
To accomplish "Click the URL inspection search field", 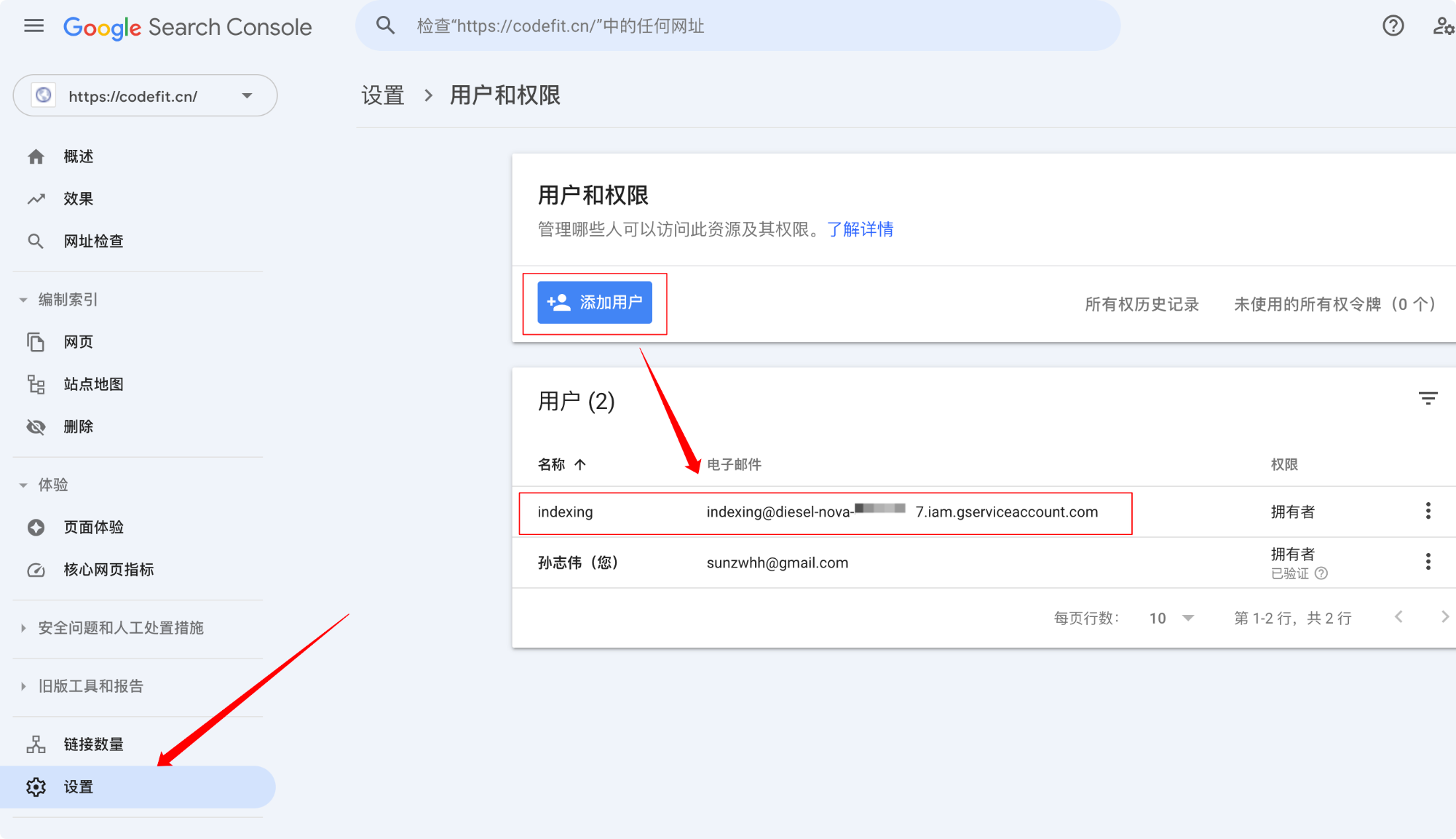I will [x=738, y=26].
